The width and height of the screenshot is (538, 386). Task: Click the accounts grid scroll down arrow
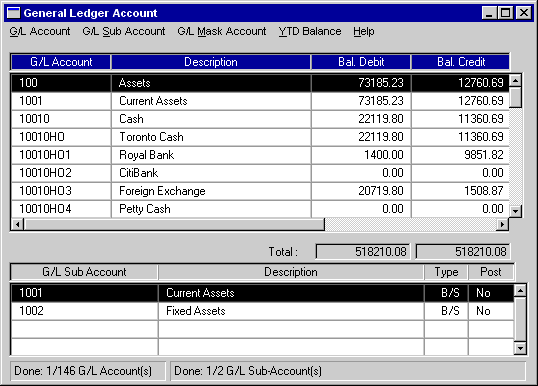515,211
